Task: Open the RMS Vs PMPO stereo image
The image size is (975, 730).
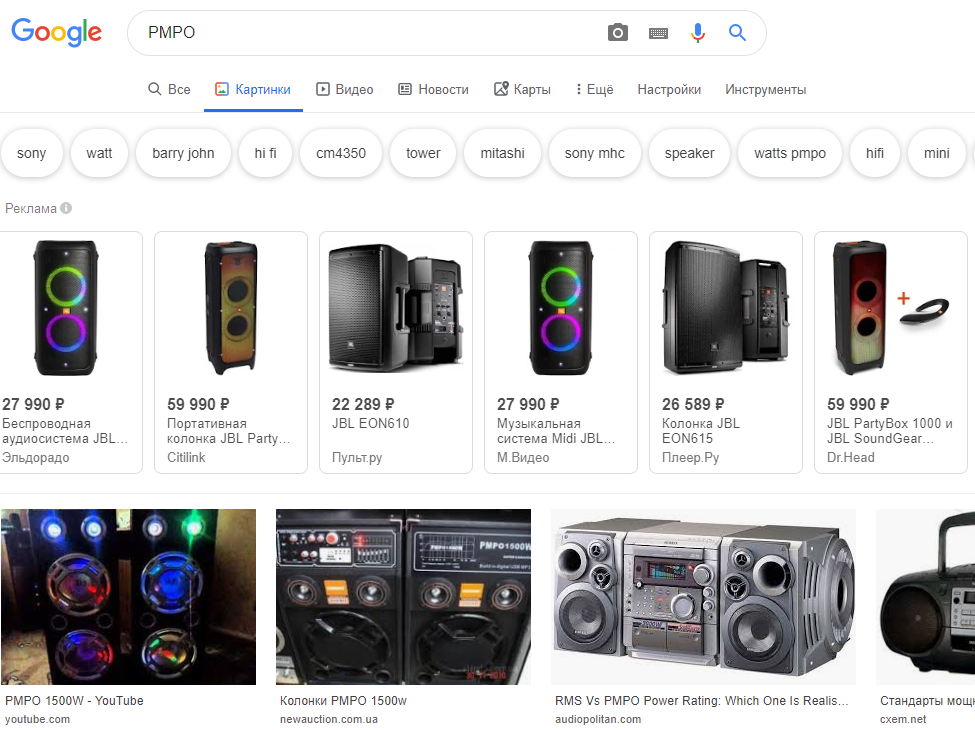Action: click(x=703, y=597)
